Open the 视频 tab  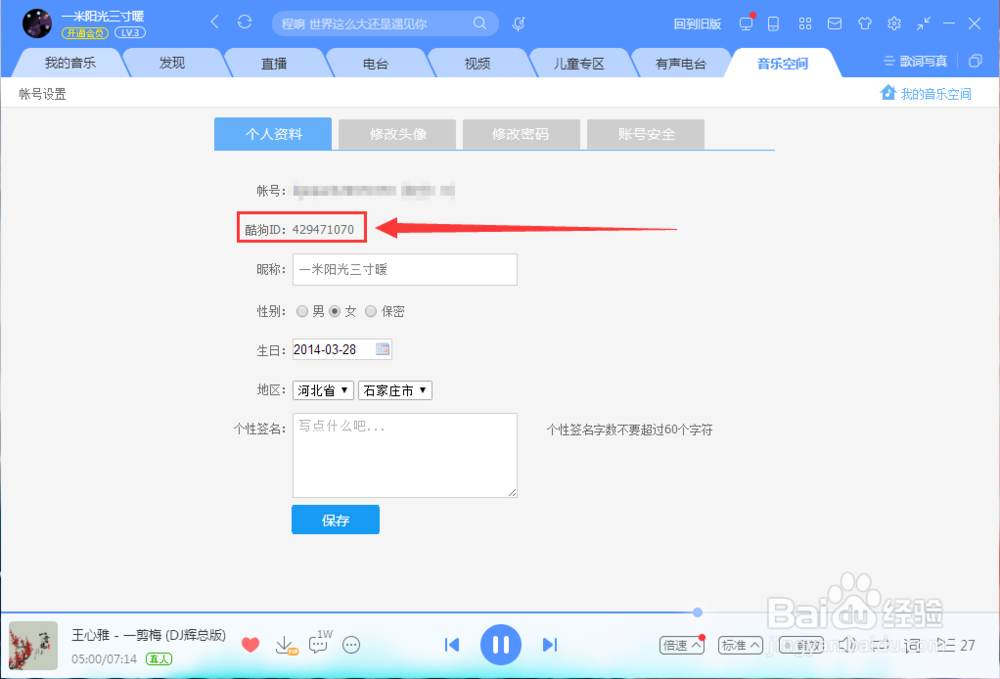point(478,62)
